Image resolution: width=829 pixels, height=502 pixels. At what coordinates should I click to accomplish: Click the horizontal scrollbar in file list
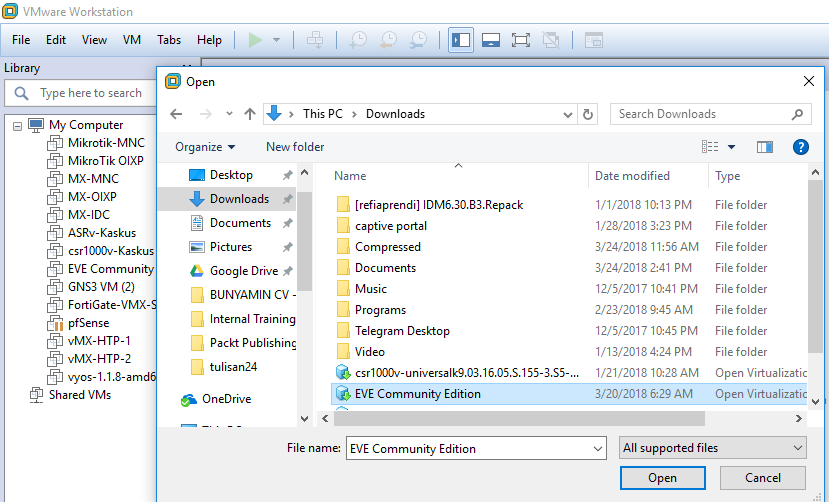pos(519,419)
